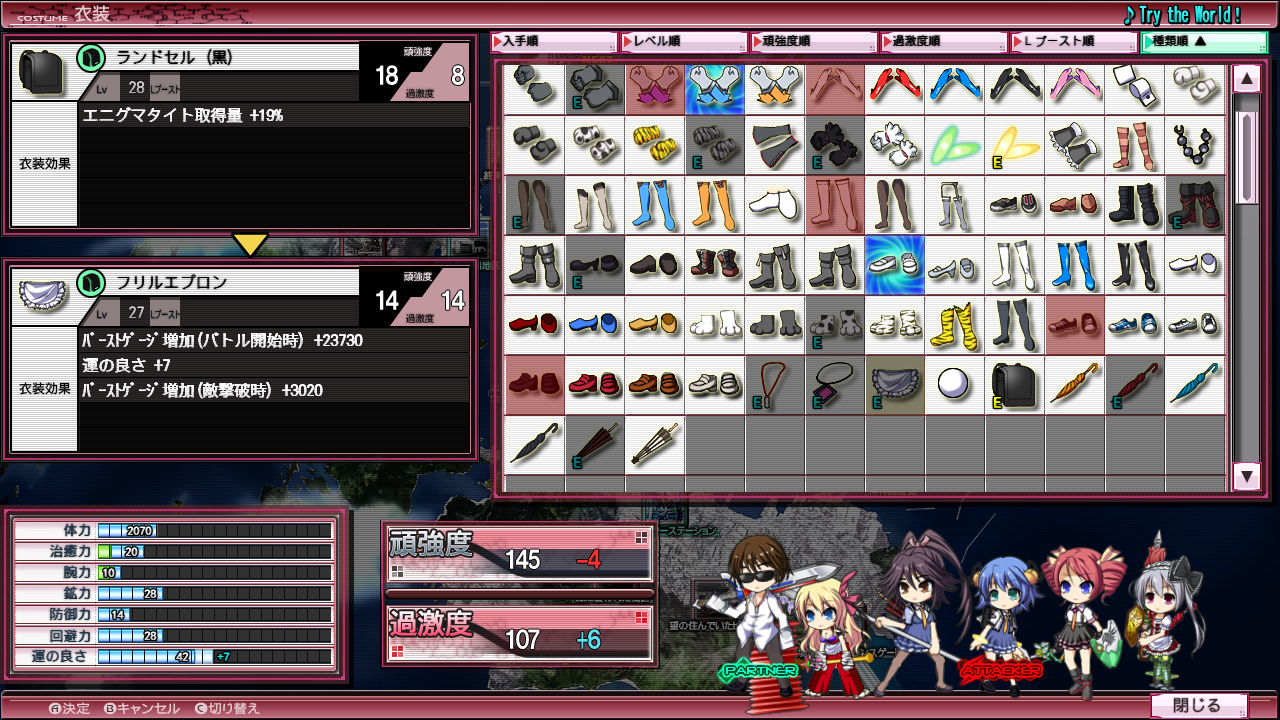Sort costumes by Lブースト順
The height and width of the screenshot is (720, 1280).
click(1074, 42)
